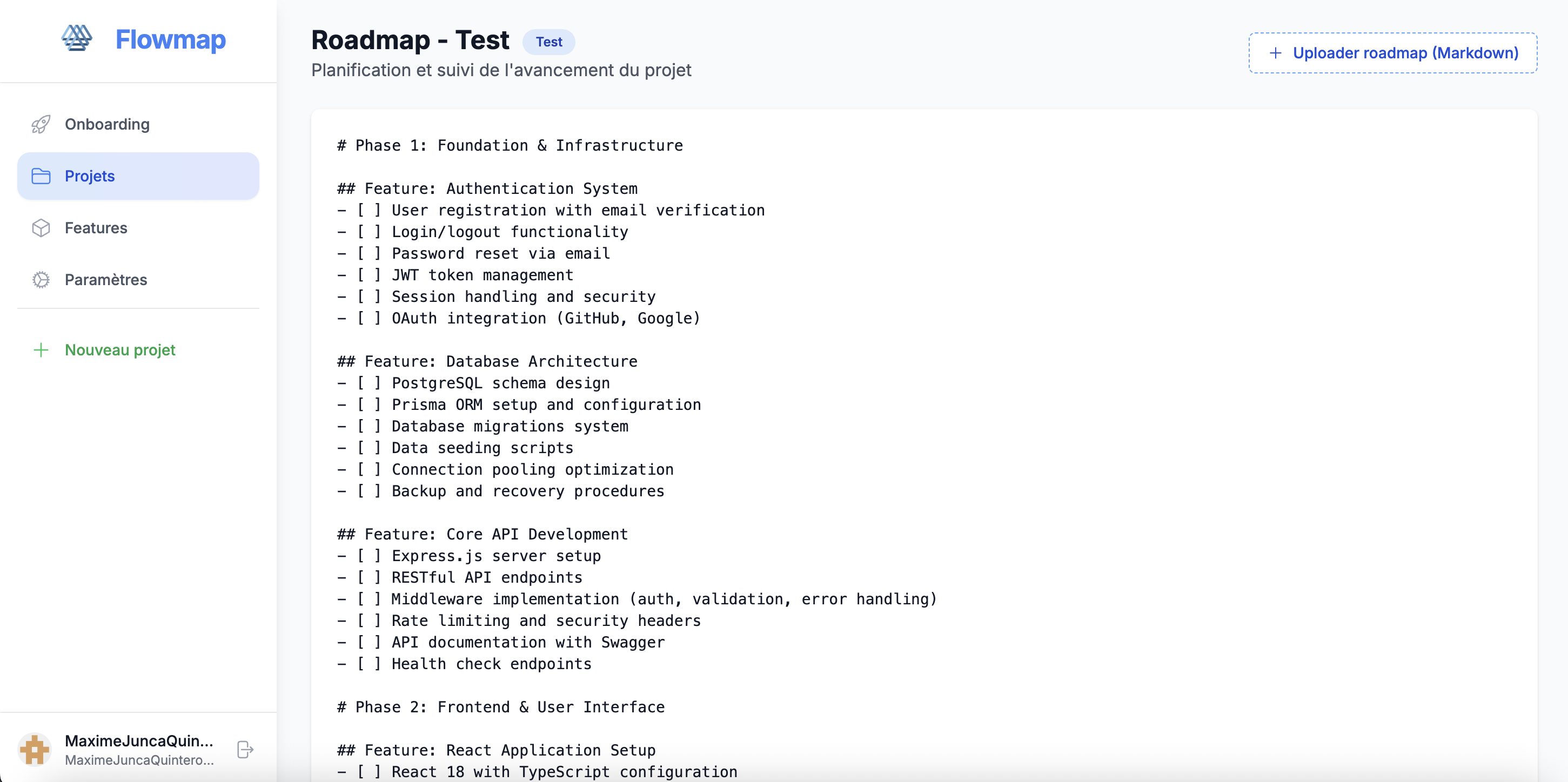Click the plus icon in Uploader roadmap button
The height and width of the screenshot is (782, 1568).
point(1275,53)
